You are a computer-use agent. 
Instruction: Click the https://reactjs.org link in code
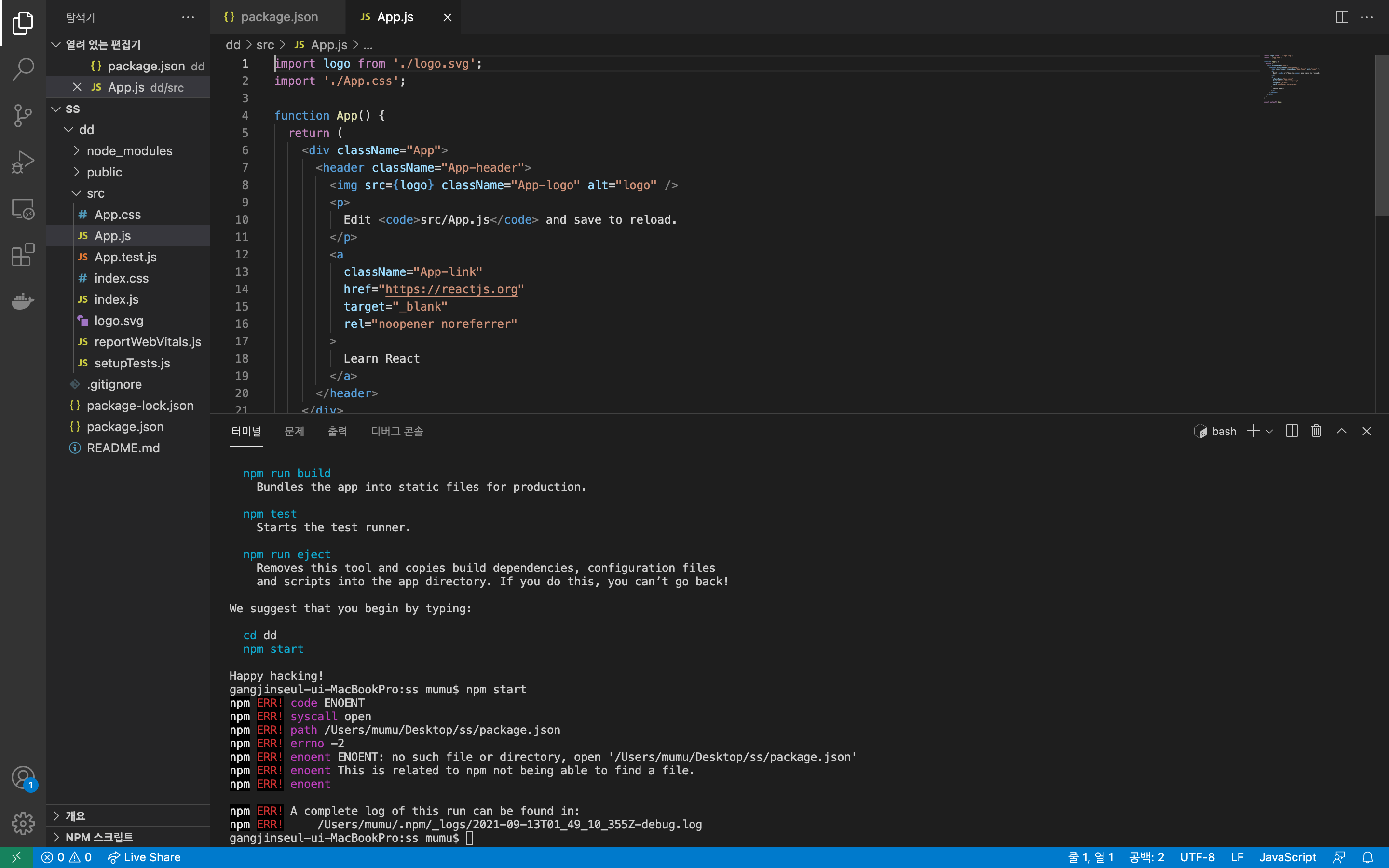click(x=452, y=289)
